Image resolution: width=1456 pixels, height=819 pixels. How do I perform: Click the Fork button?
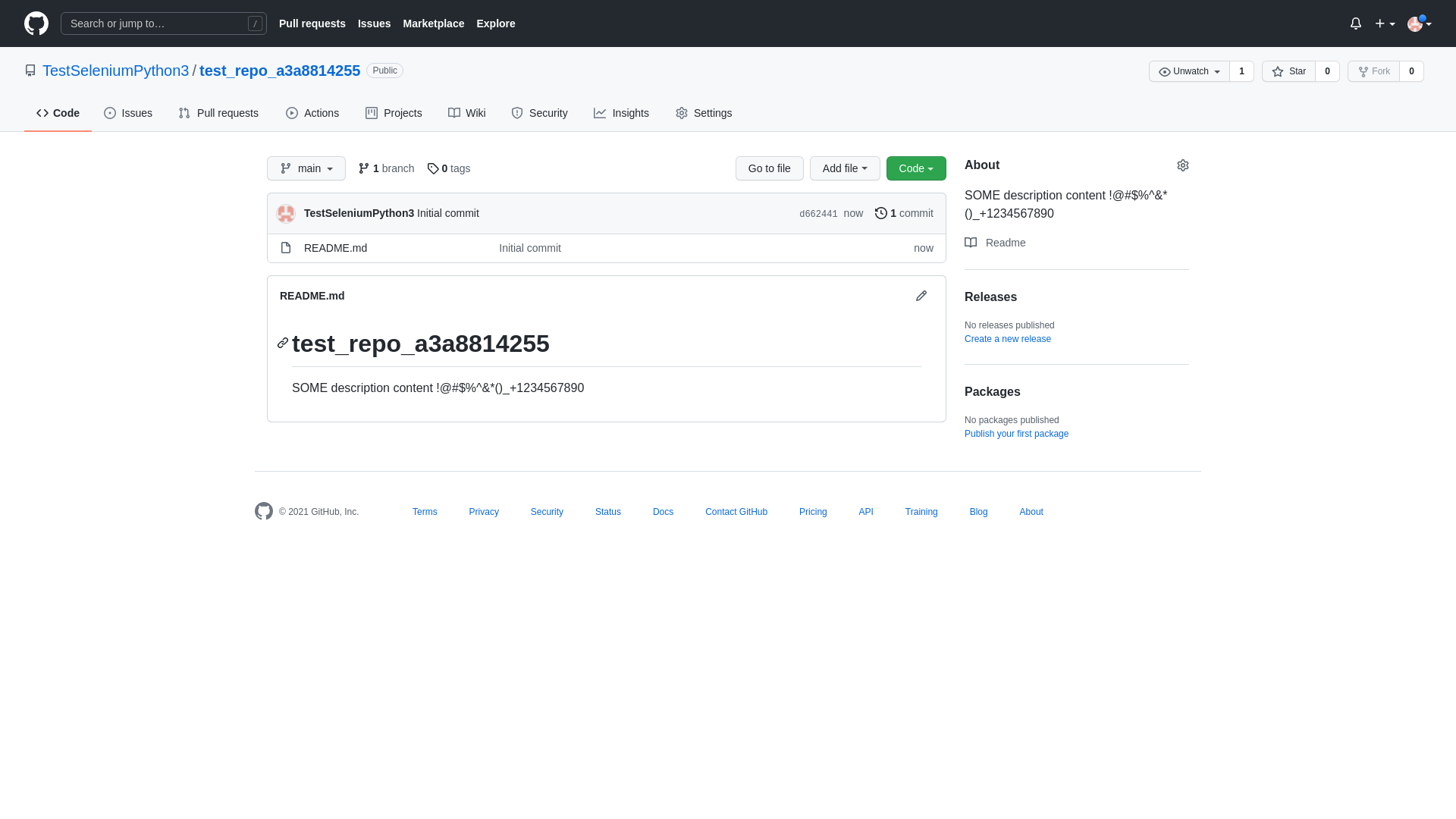tap(1373, 71)
